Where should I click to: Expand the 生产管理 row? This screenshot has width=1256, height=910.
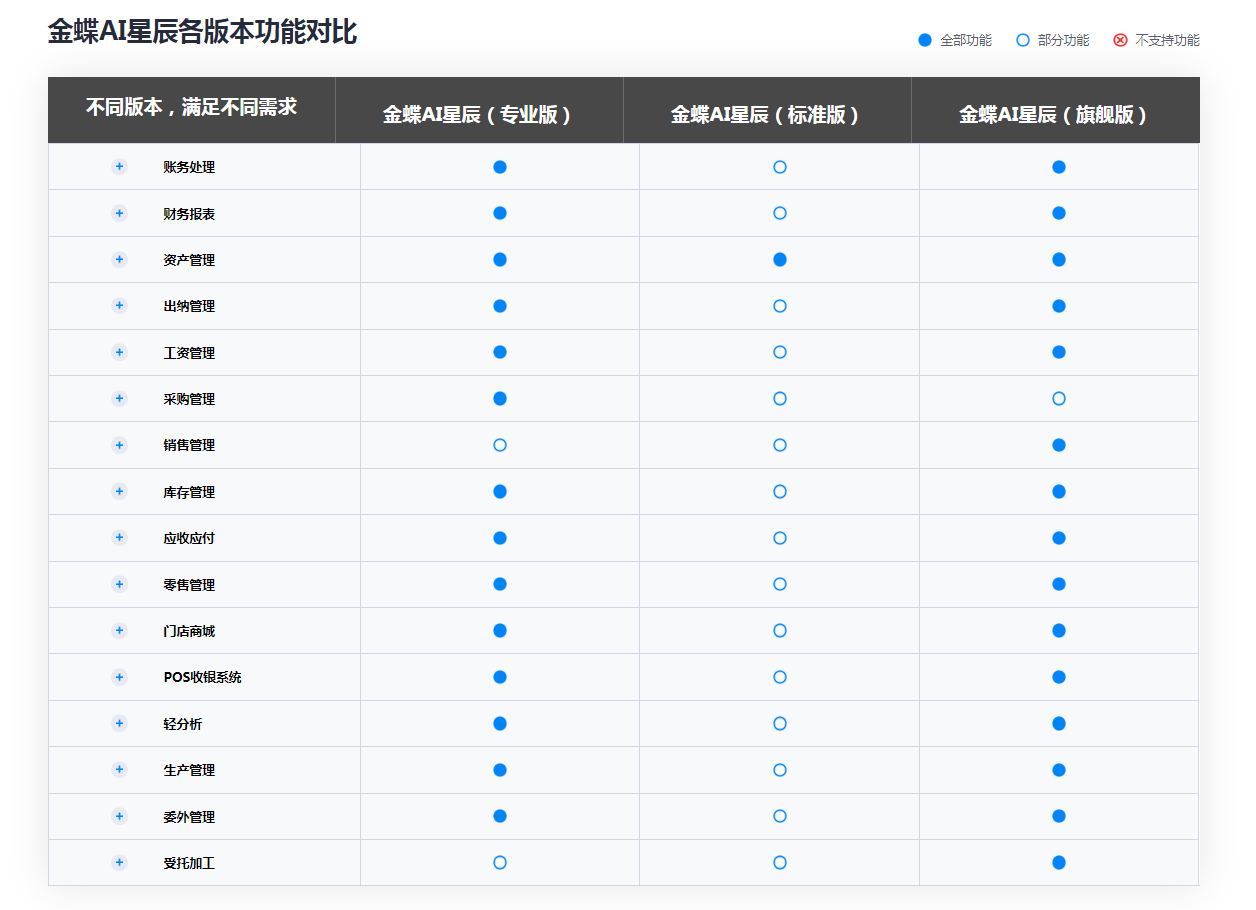coord(119,769)
